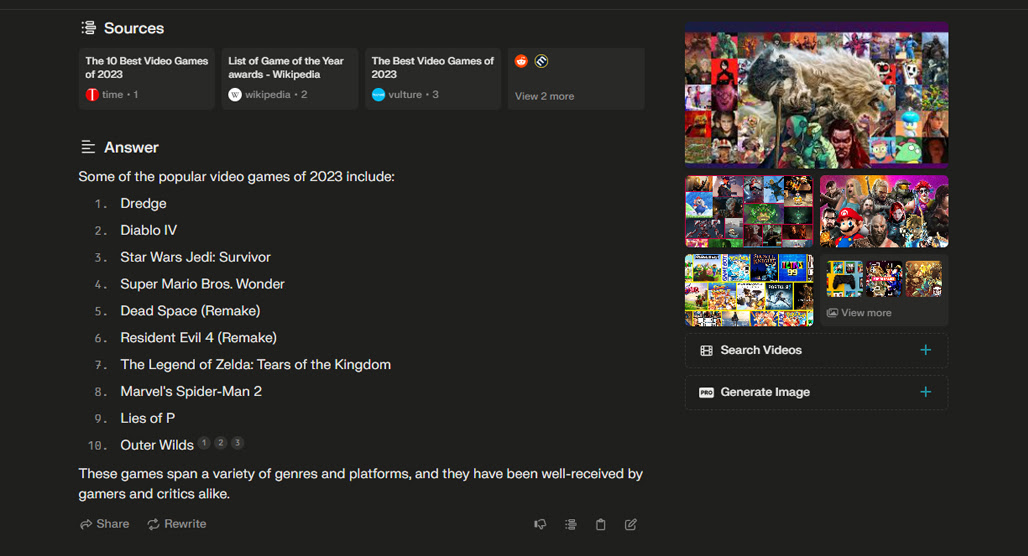This screenshot has width=1028, height=556.
Task: Click the image icon beside View more
Action: tap(832, 313)
